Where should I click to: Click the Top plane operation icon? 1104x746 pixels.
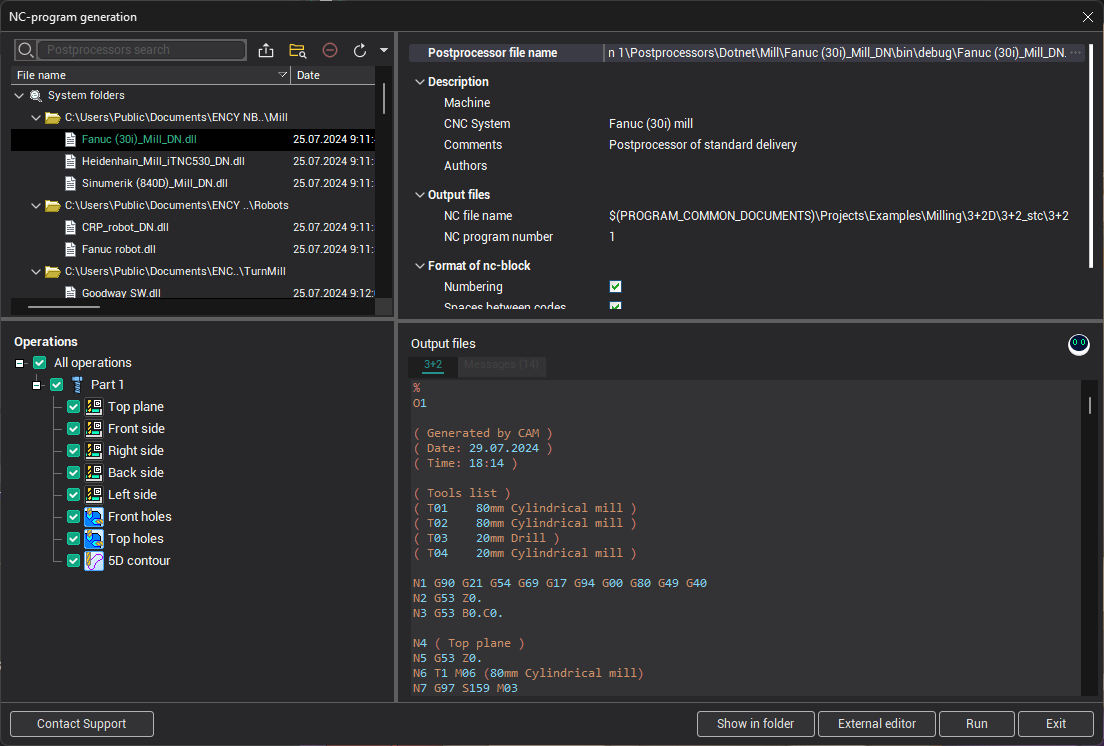(x=95, y=407)
